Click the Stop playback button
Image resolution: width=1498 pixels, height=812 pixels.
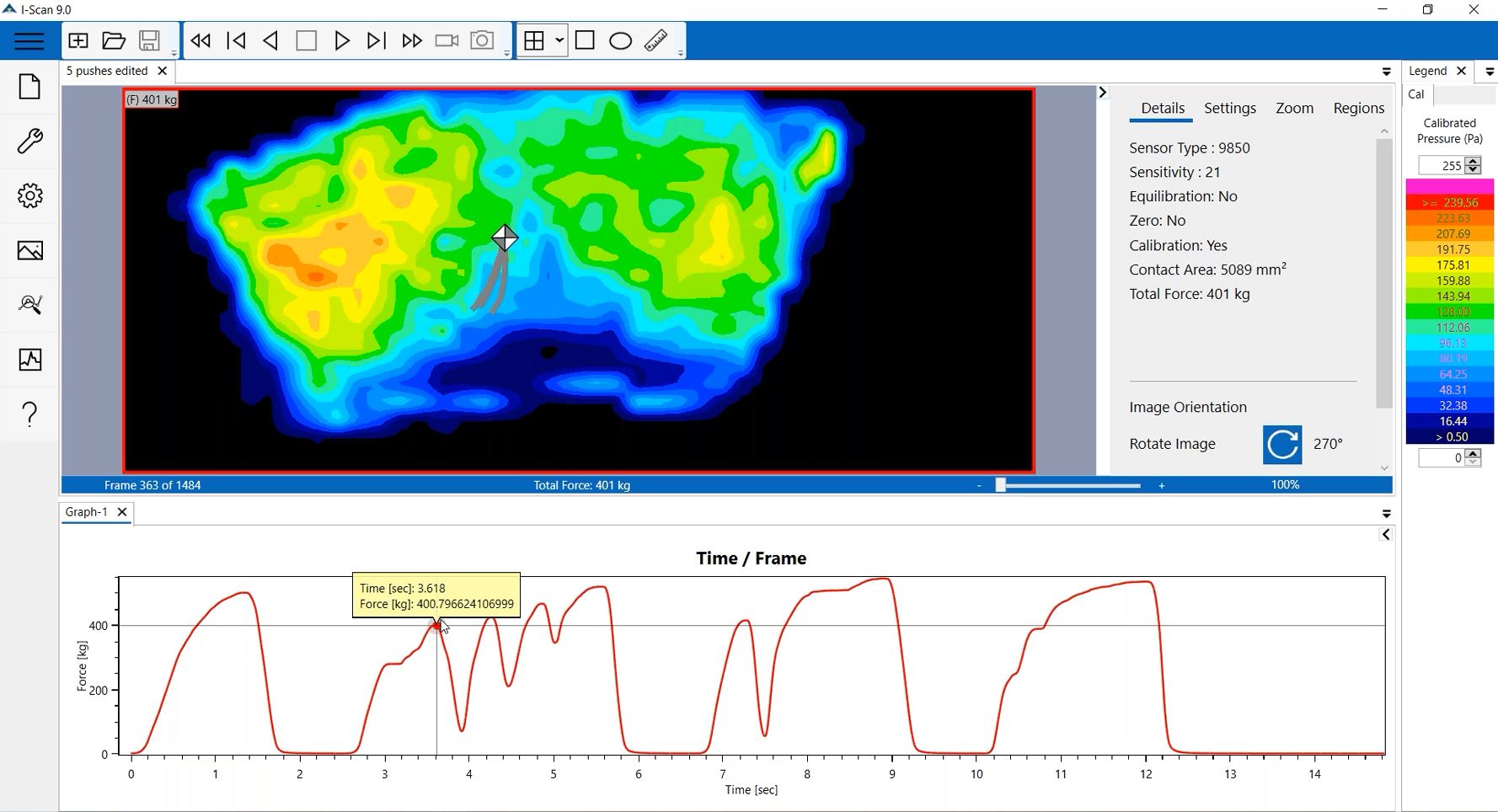point(306,40)
